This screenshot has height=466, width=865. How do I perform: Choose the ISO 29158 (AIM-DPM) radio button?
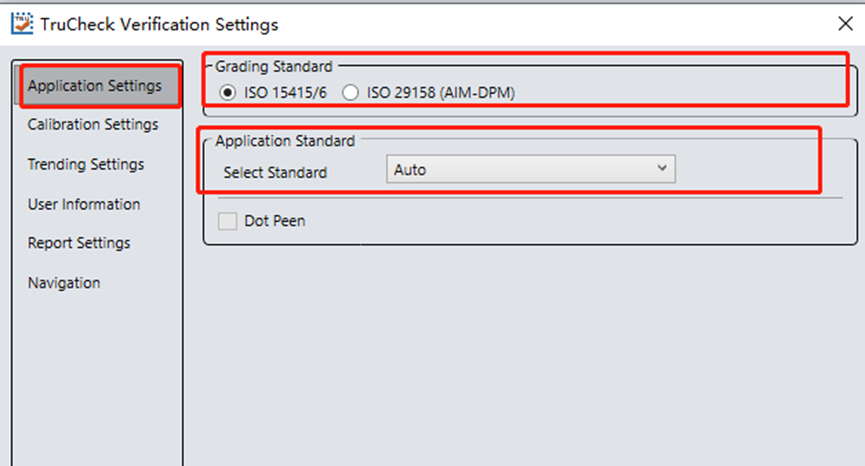click(x=350, y=93)
